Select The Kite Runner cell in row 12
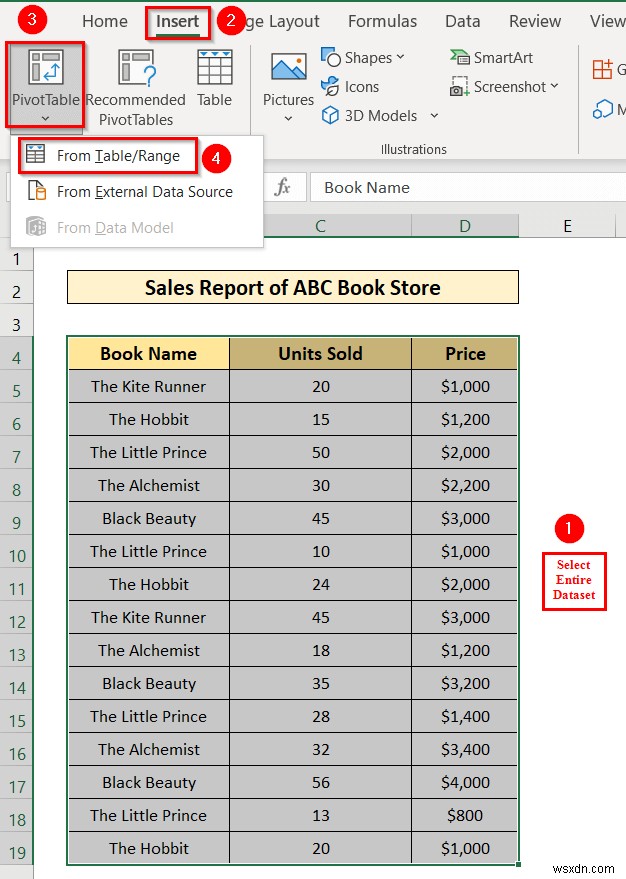The image size is (626, 879). click(x=149, y=617)
